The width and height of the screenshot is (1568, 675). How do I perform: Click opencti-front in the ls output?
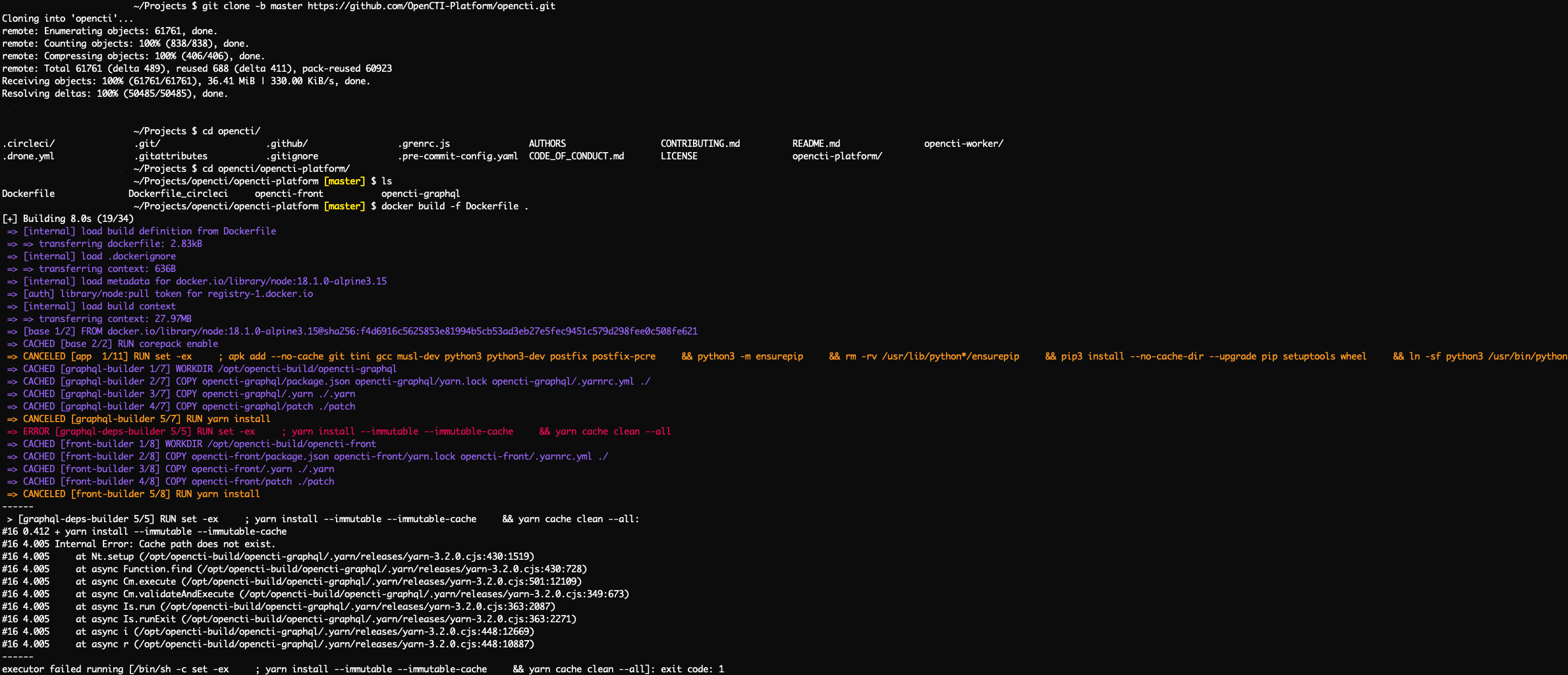[x=289, y=194]
